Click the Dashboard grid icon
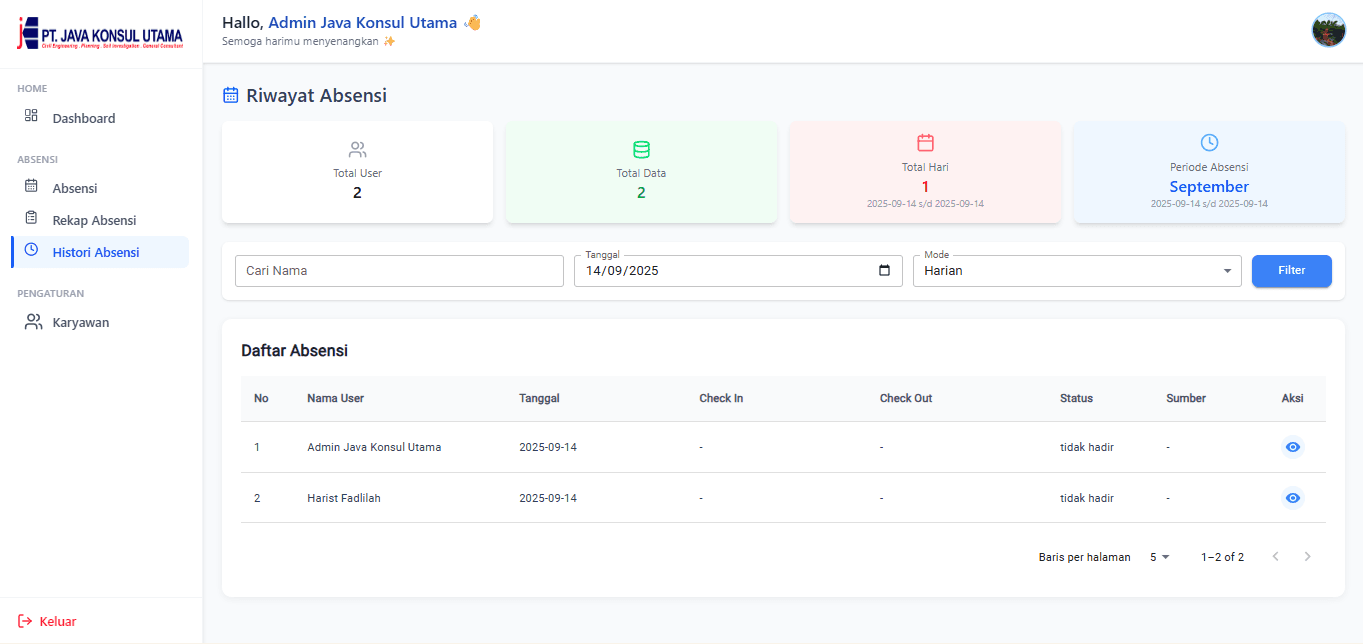 pos(31,116)
